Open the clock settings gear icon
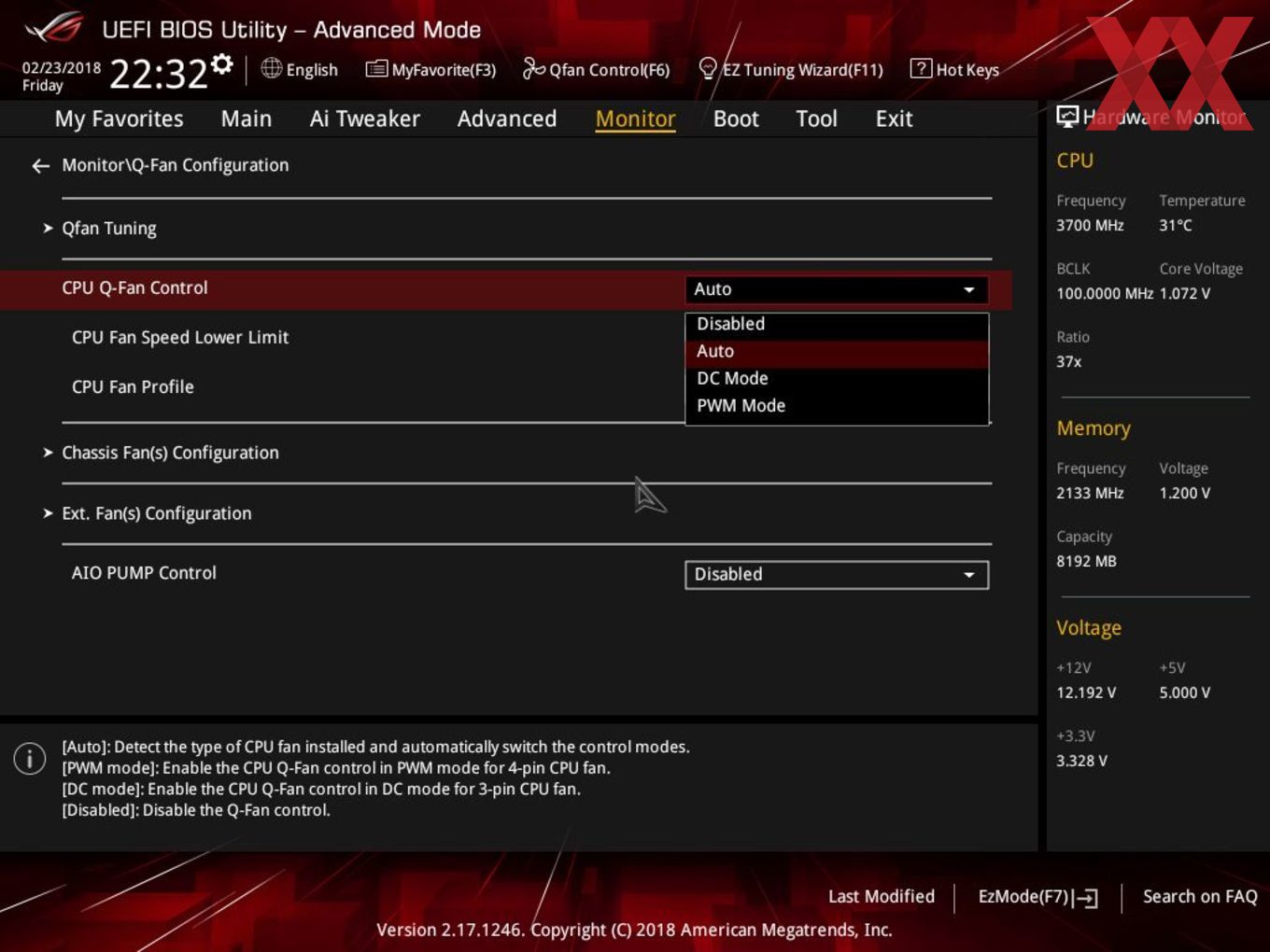 point(222,63)
